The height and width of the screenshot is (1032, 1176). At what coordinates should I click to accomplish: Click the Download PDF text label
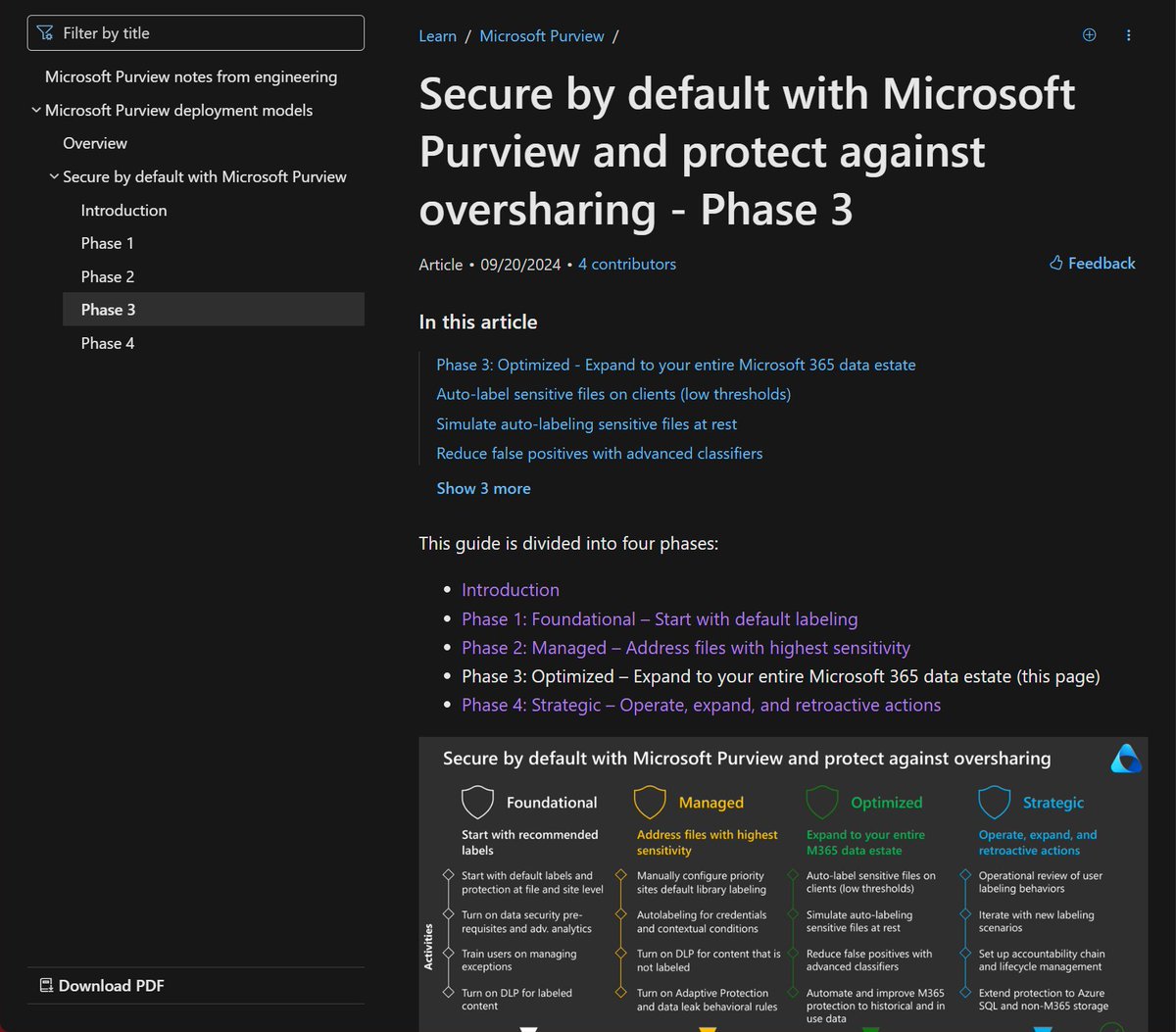(x=112, y=985)
